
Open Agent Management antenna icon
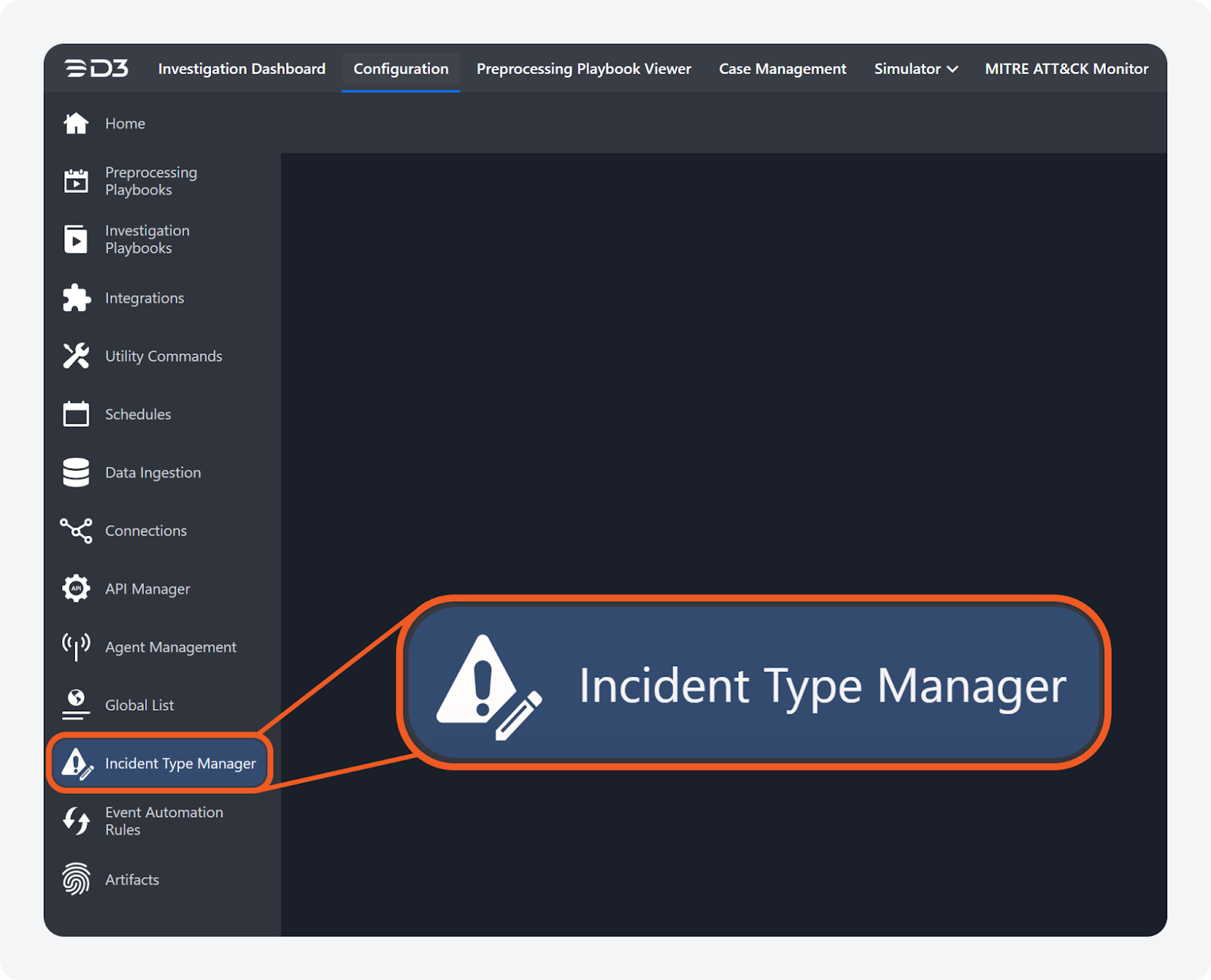76,647
